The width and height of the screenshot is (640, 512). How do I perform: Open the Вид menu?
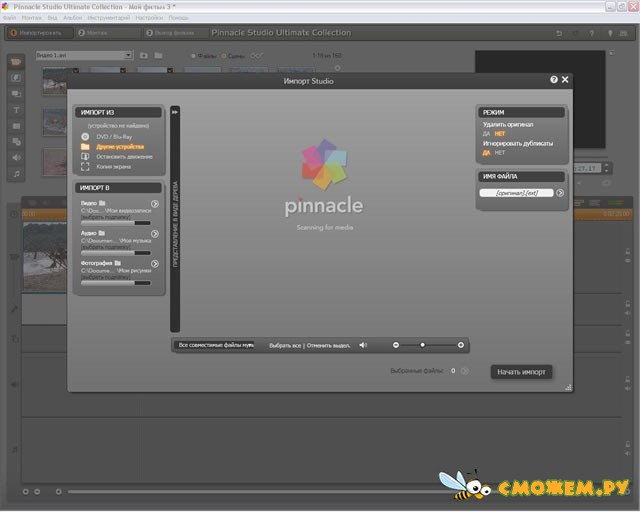52,18
